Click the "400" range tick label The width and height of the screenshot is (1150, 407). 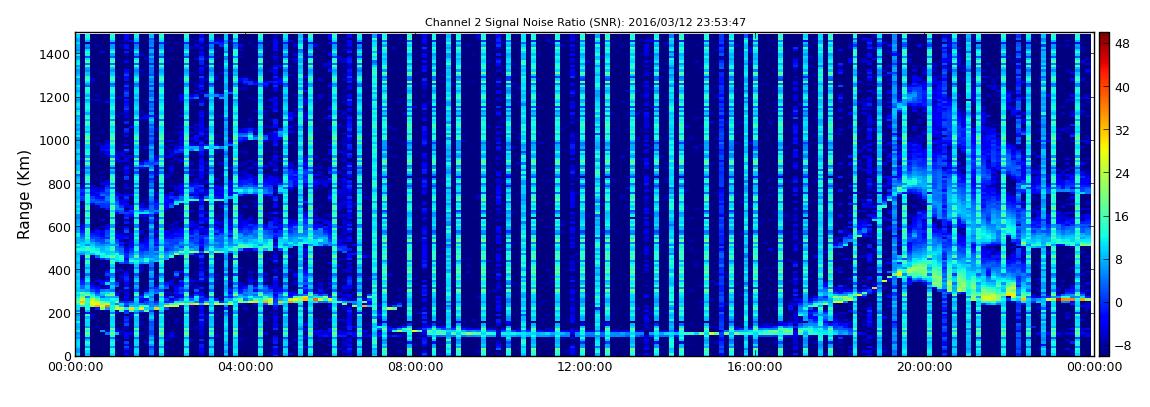[59, 271]
